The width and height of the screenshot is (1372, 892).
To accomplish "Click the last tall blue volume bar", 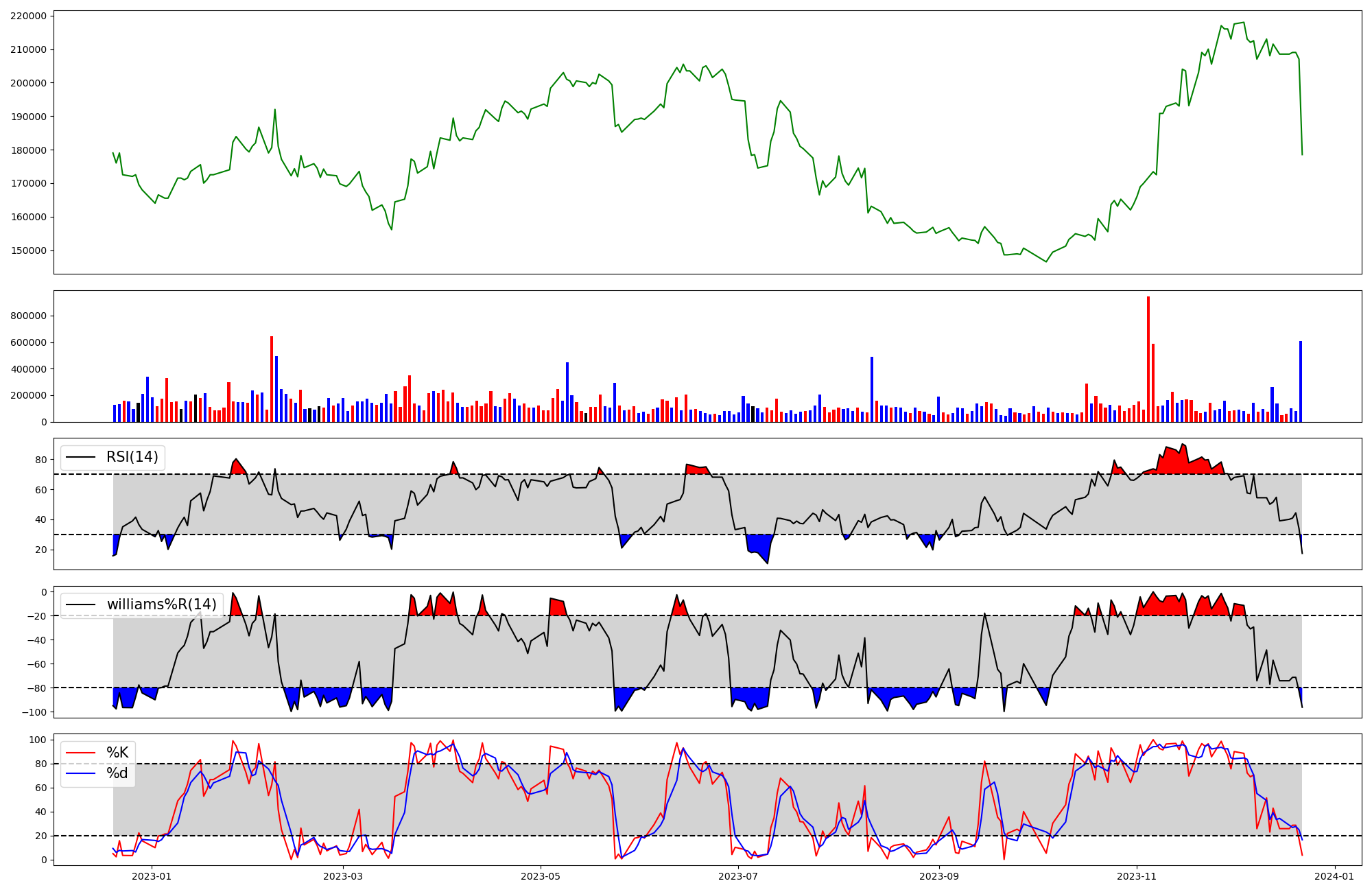I will (1301, 382).
